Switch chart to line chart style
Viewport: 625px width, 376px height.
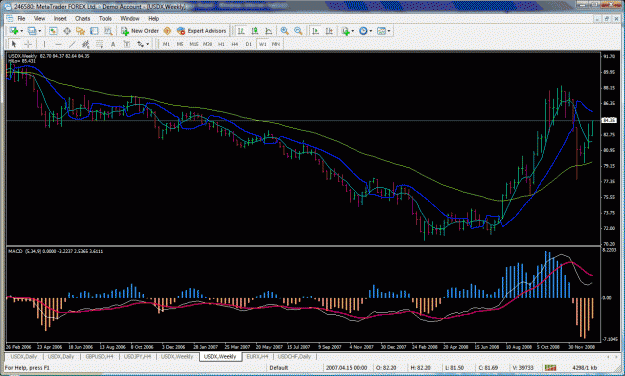point(269,31)
